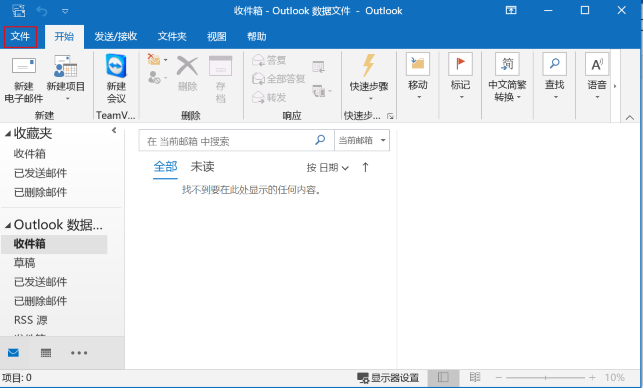Minimize the folder pane with the arrow

(114, 130)
